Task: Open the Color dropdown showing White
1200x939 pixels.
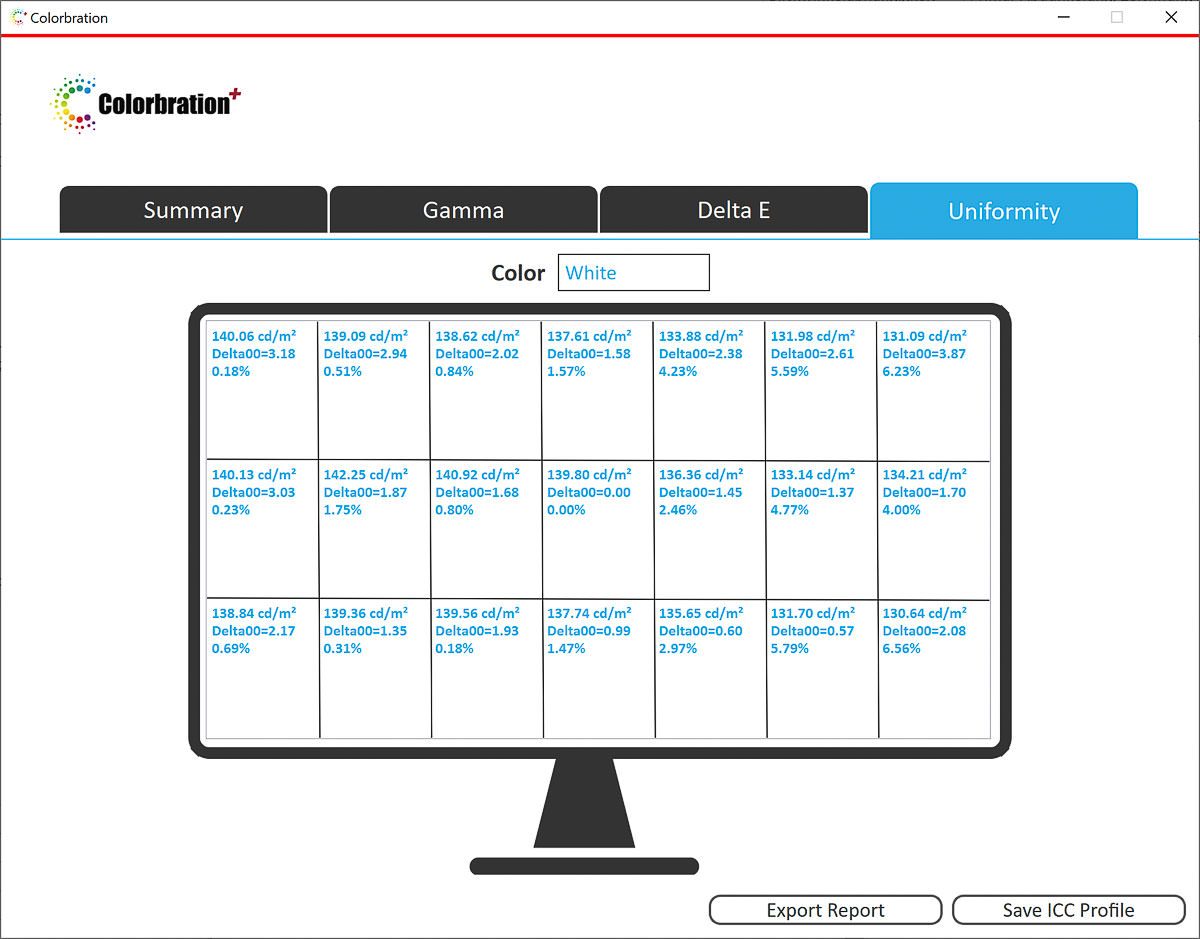Action: tap(633, 273)
